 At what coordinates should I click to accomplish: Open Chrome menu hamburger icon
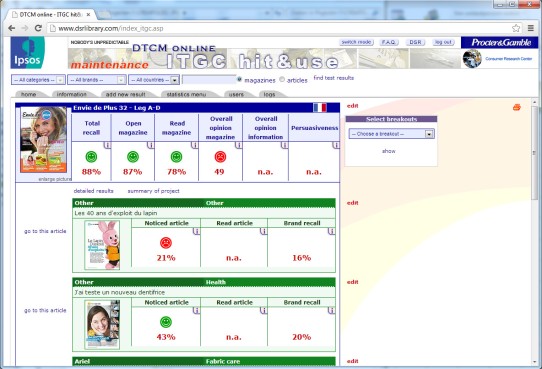[531, 28]
